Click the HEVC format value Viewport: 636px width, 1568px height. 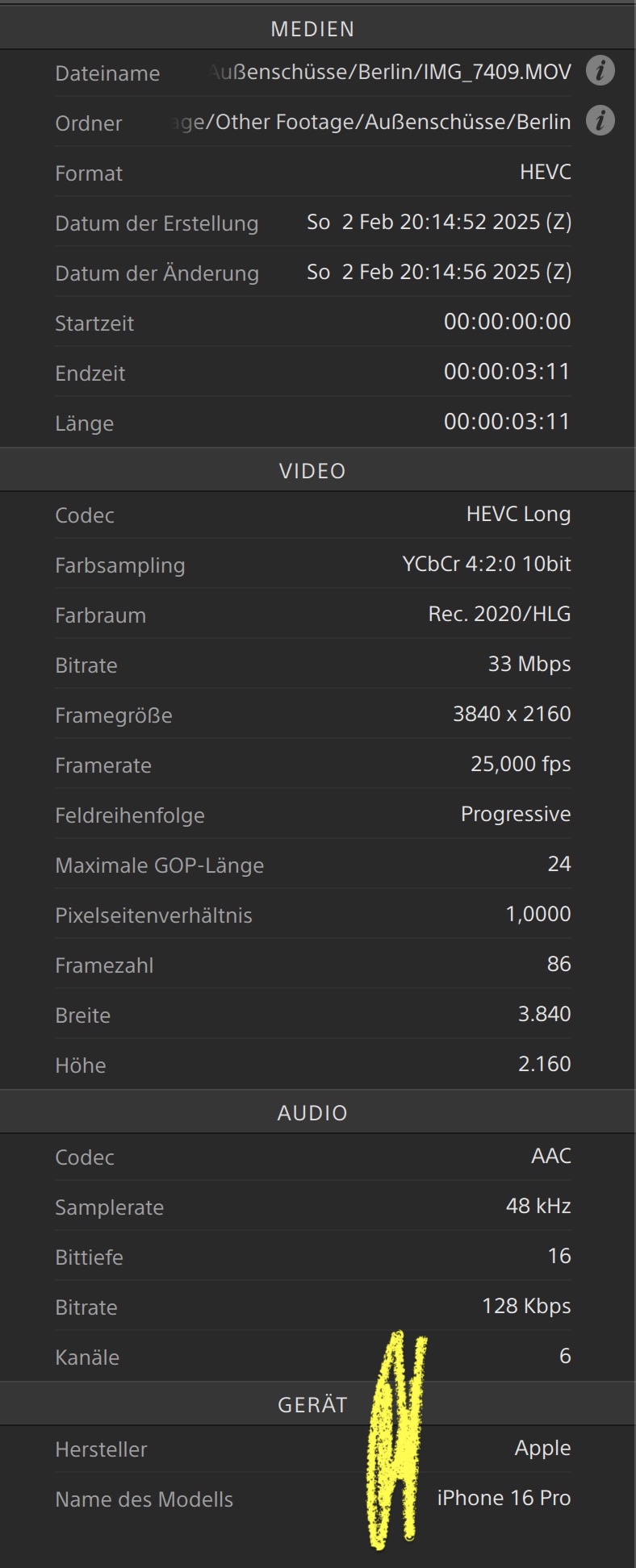point(546,172)
